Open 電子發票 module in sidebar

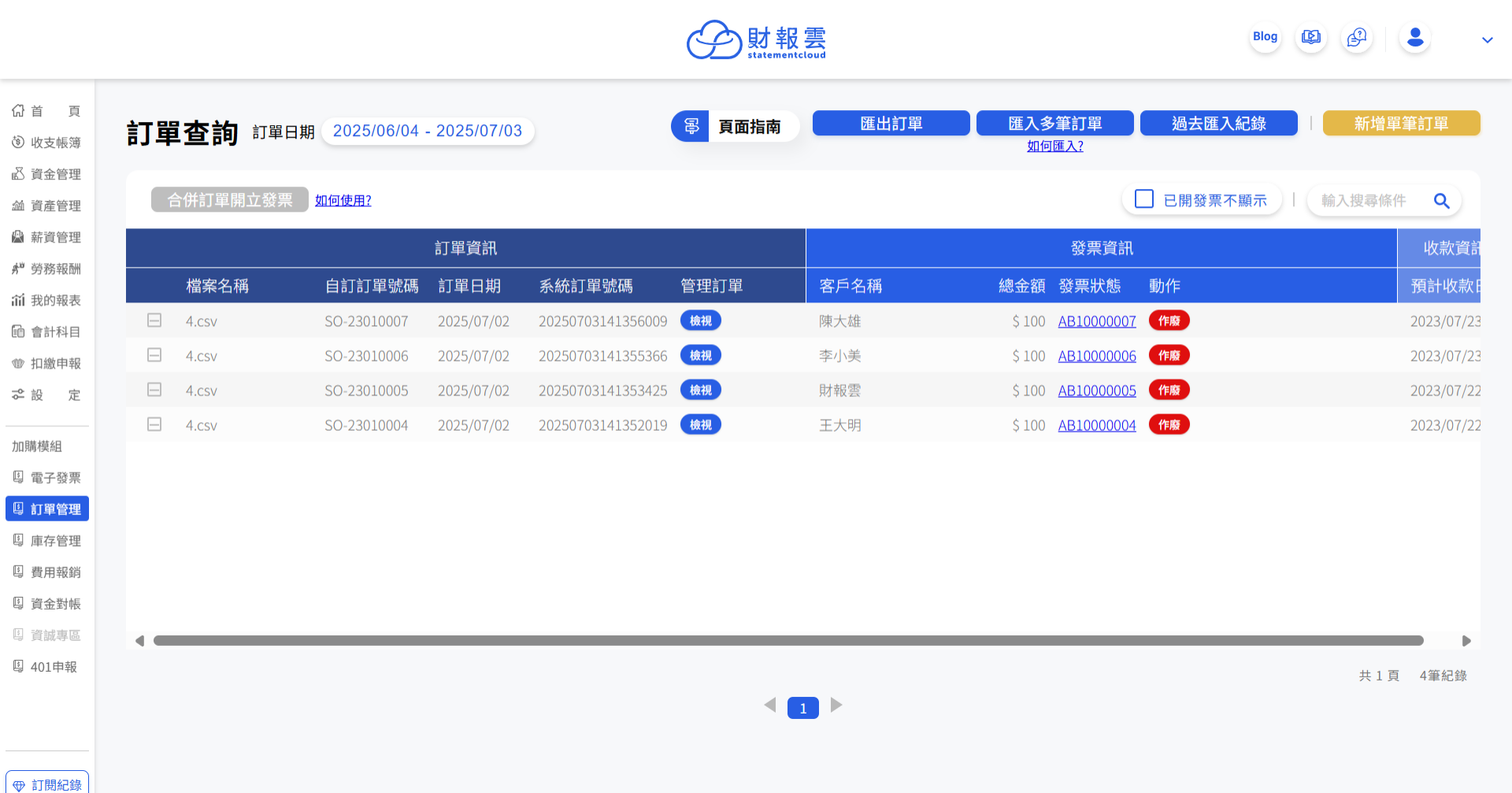[x=46, y=477]
